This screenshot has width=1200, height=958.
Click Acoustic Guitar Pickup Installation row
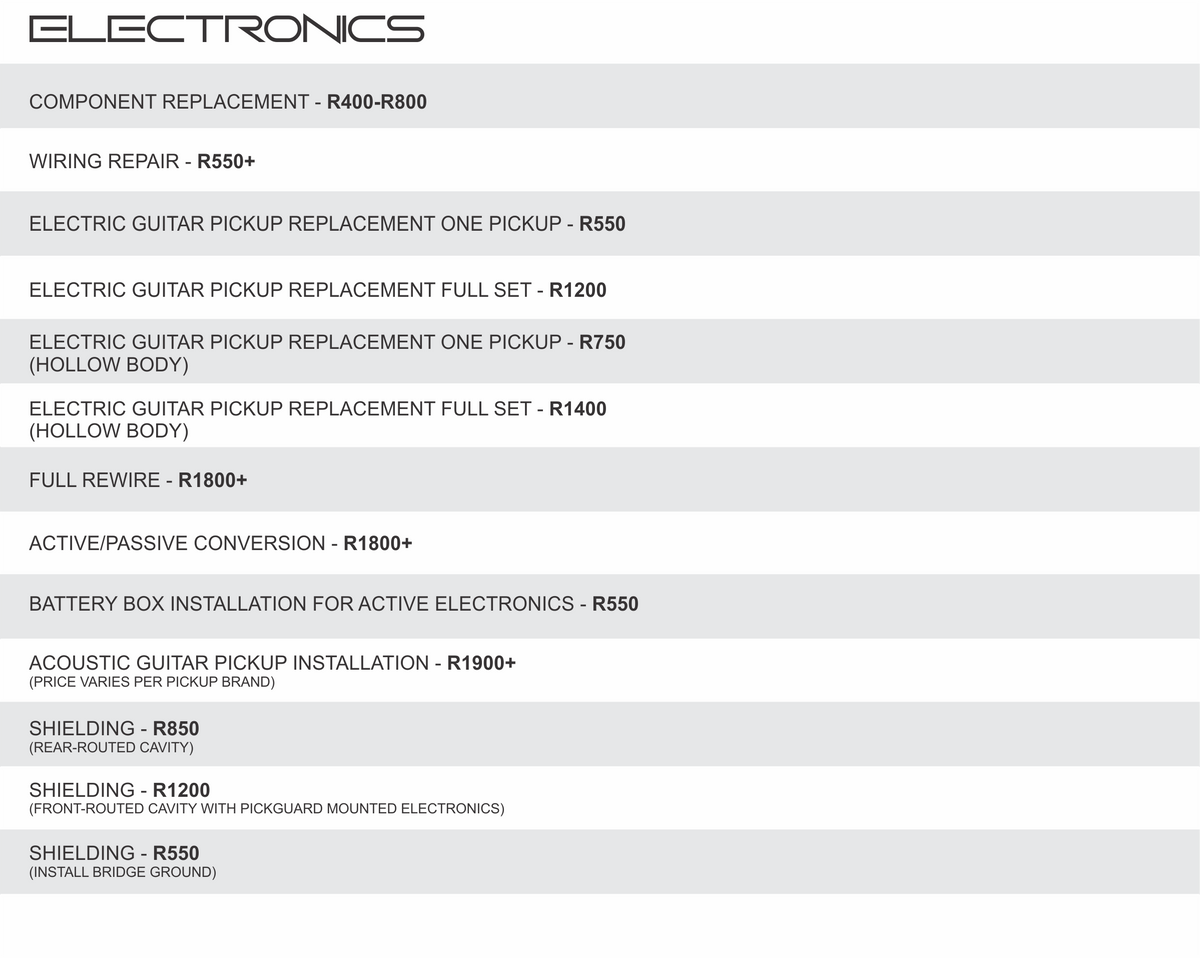point(600,670)
